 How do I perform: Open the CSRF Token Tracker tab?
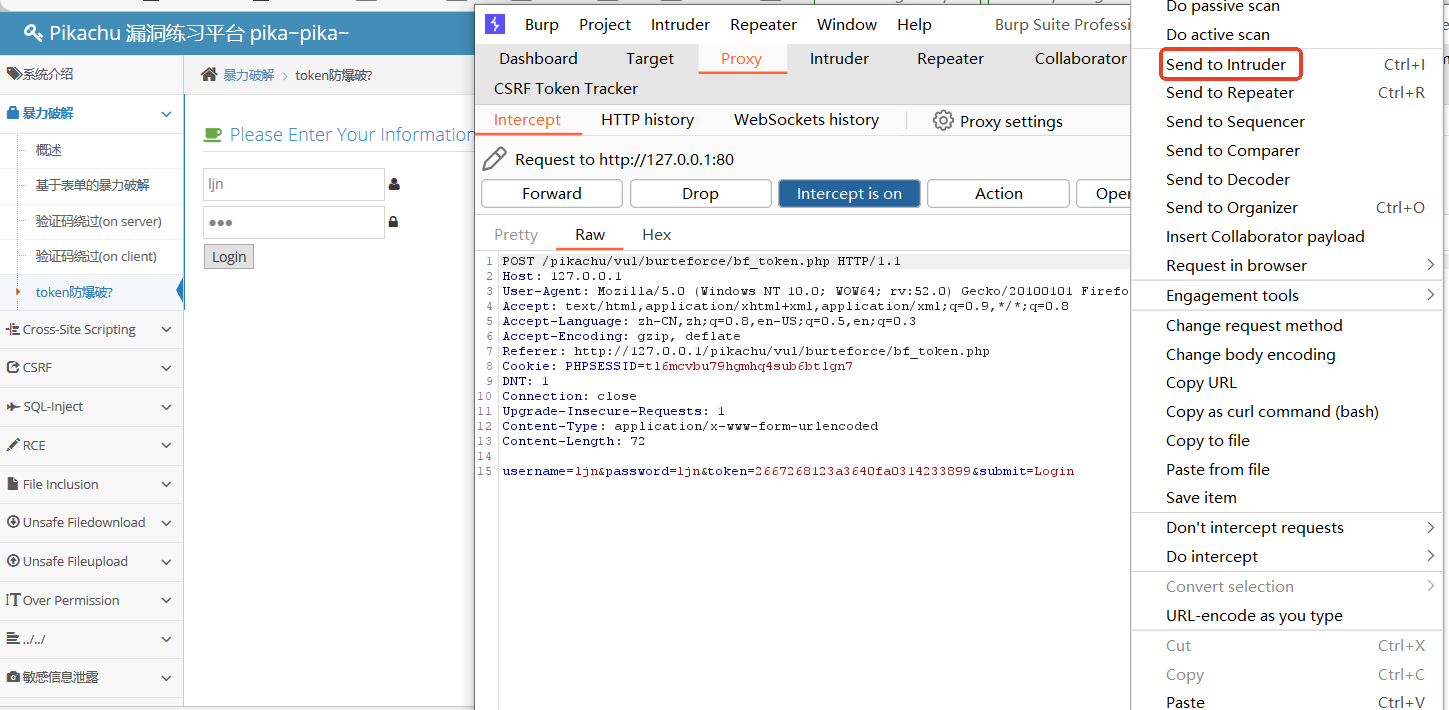tap(566, 89)
